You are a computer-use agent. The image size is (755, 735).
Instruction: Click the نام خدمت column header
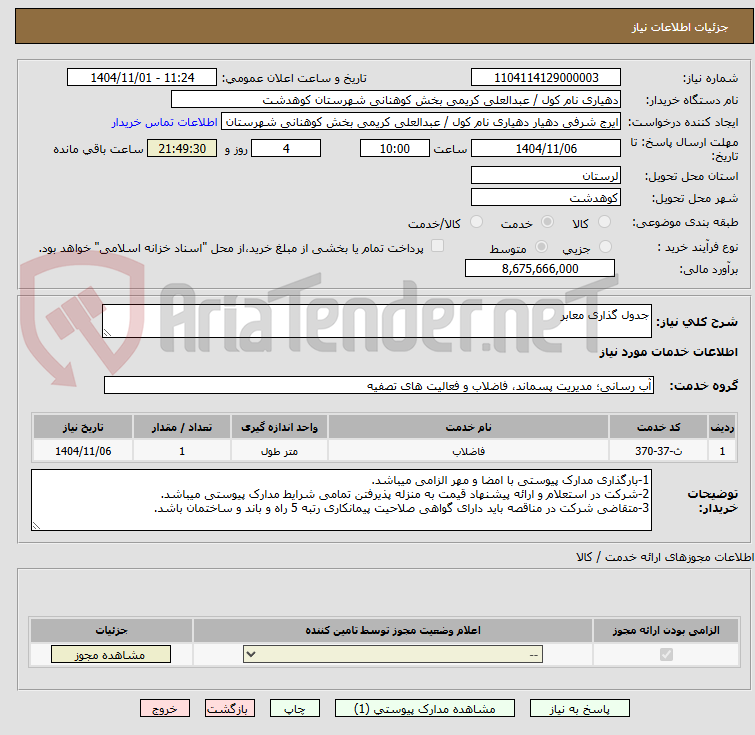469,427
